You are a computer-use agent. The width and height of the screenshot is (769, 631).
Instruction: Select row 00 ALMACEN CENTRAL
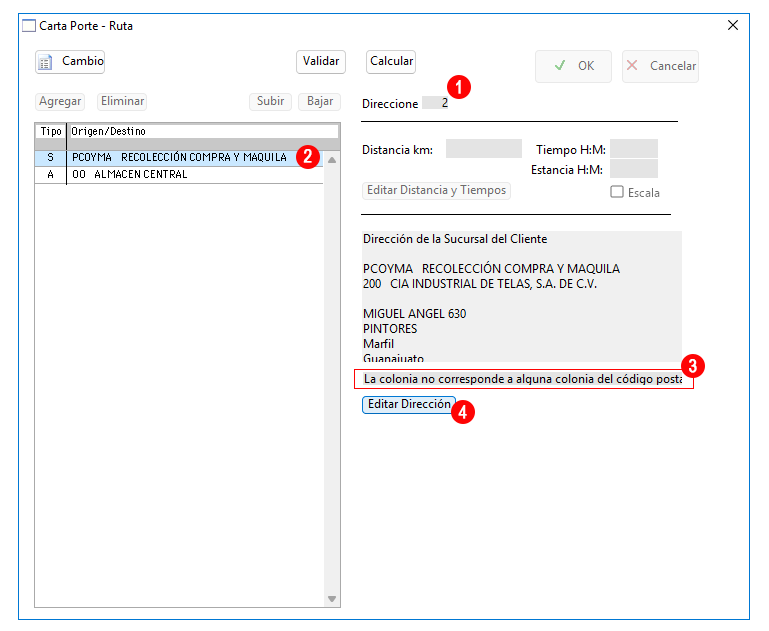(x=179, y=175)
